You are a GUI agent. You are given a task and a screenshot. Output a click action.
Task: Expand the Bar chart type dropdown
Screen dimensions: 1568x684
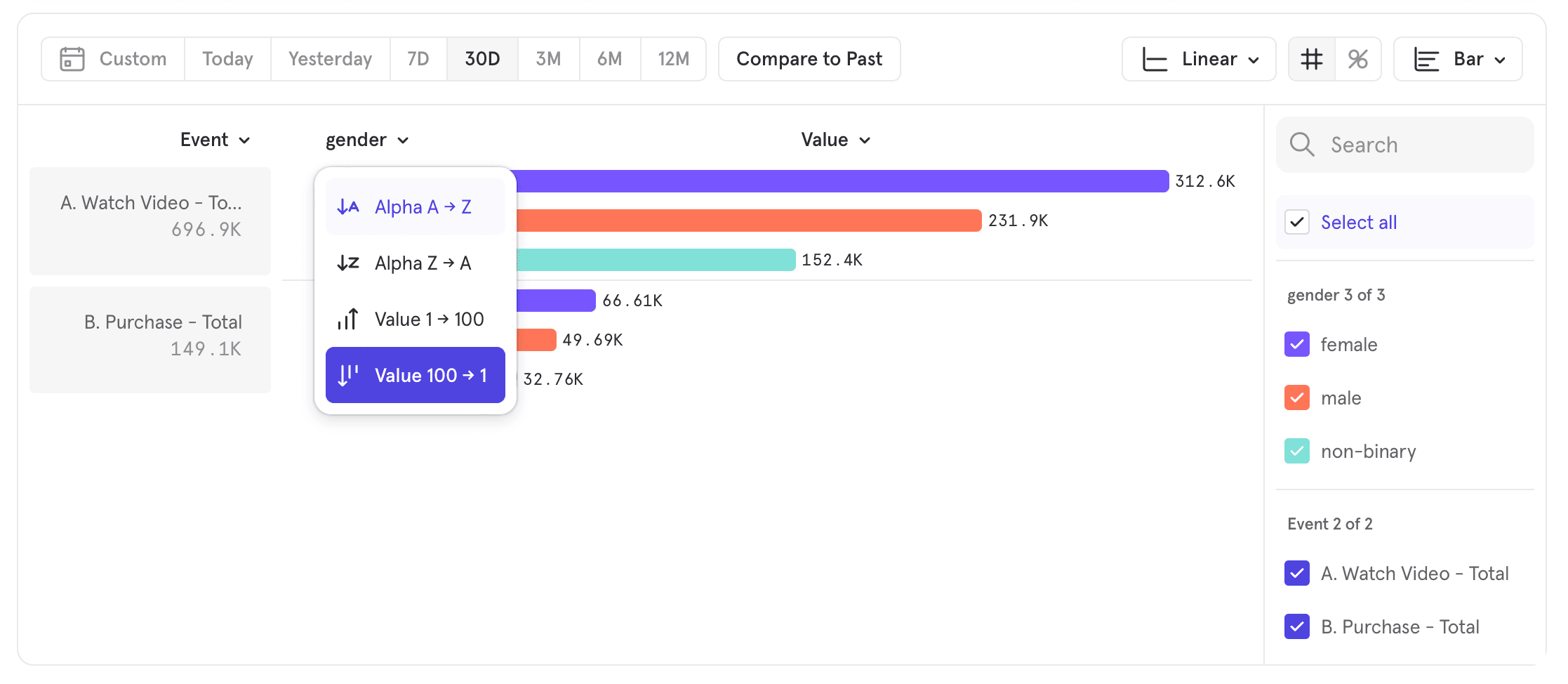[x=1458, y=59]
